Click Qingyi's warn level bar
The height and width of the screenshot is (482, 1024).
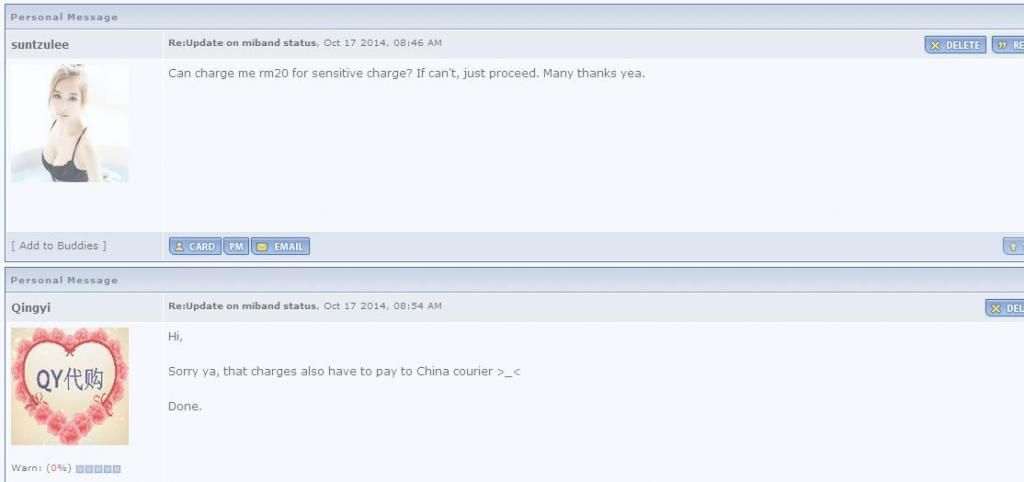pyautogui.click(x=98, y=469)
